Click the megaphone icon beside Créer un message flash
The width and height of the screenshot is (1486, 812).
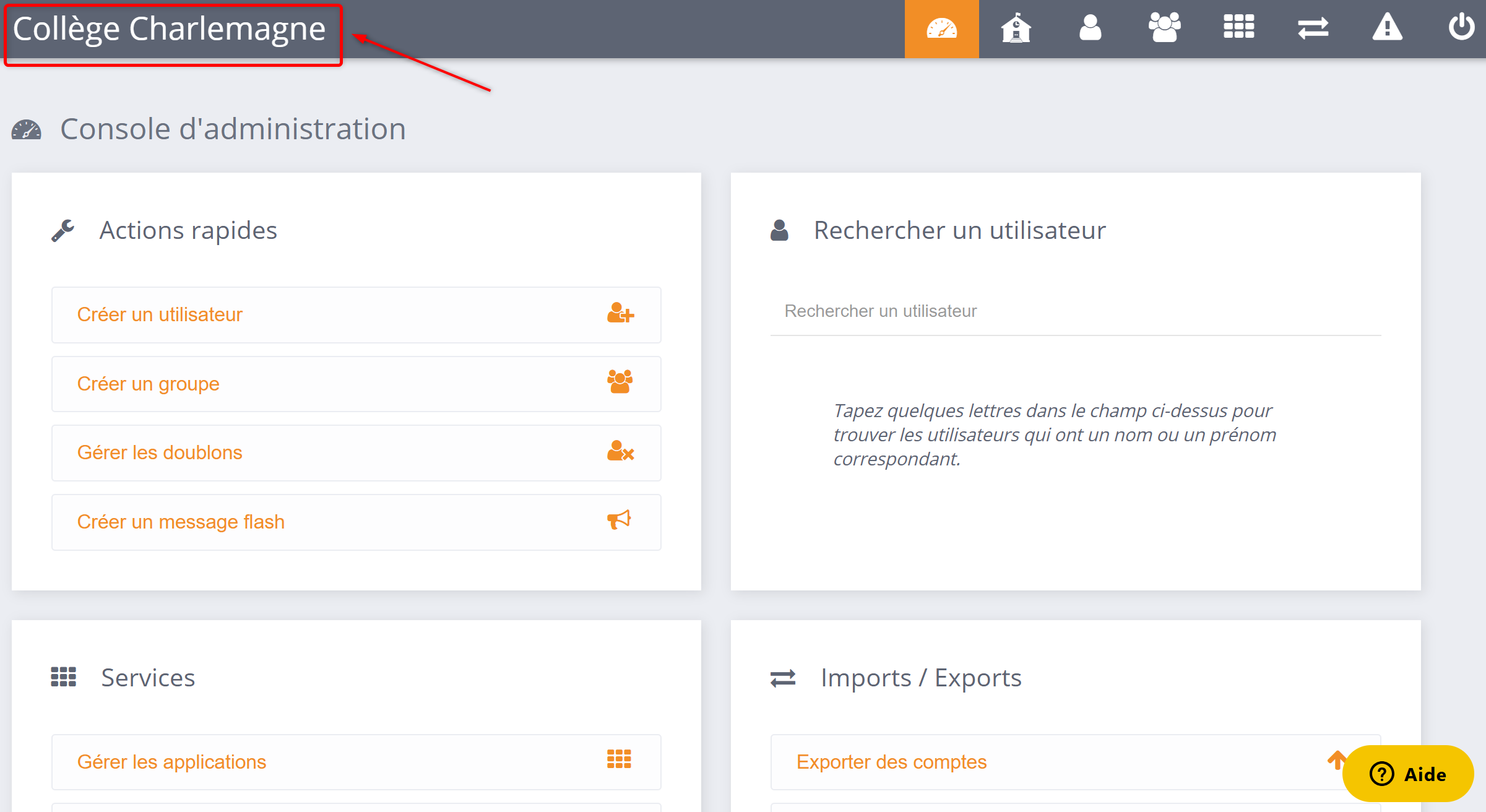coord(619,520)
